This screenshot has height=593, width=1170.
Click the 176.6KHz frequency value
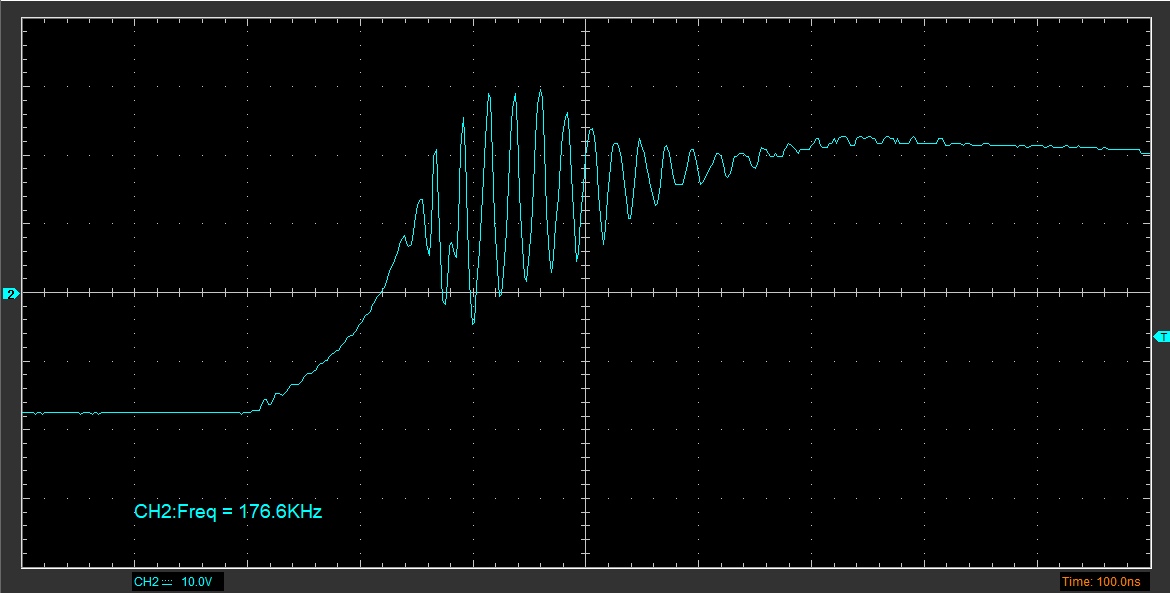coord(280,512)
